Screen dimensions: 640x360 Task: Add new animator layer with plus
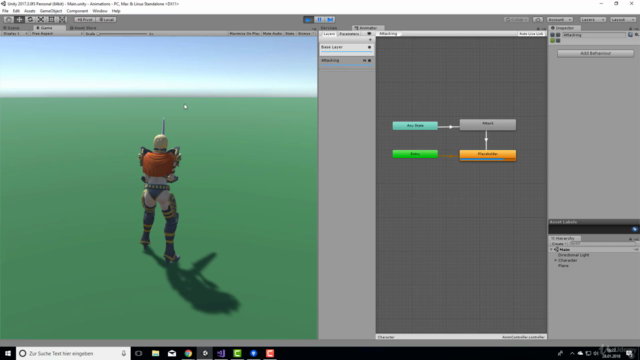370,40
